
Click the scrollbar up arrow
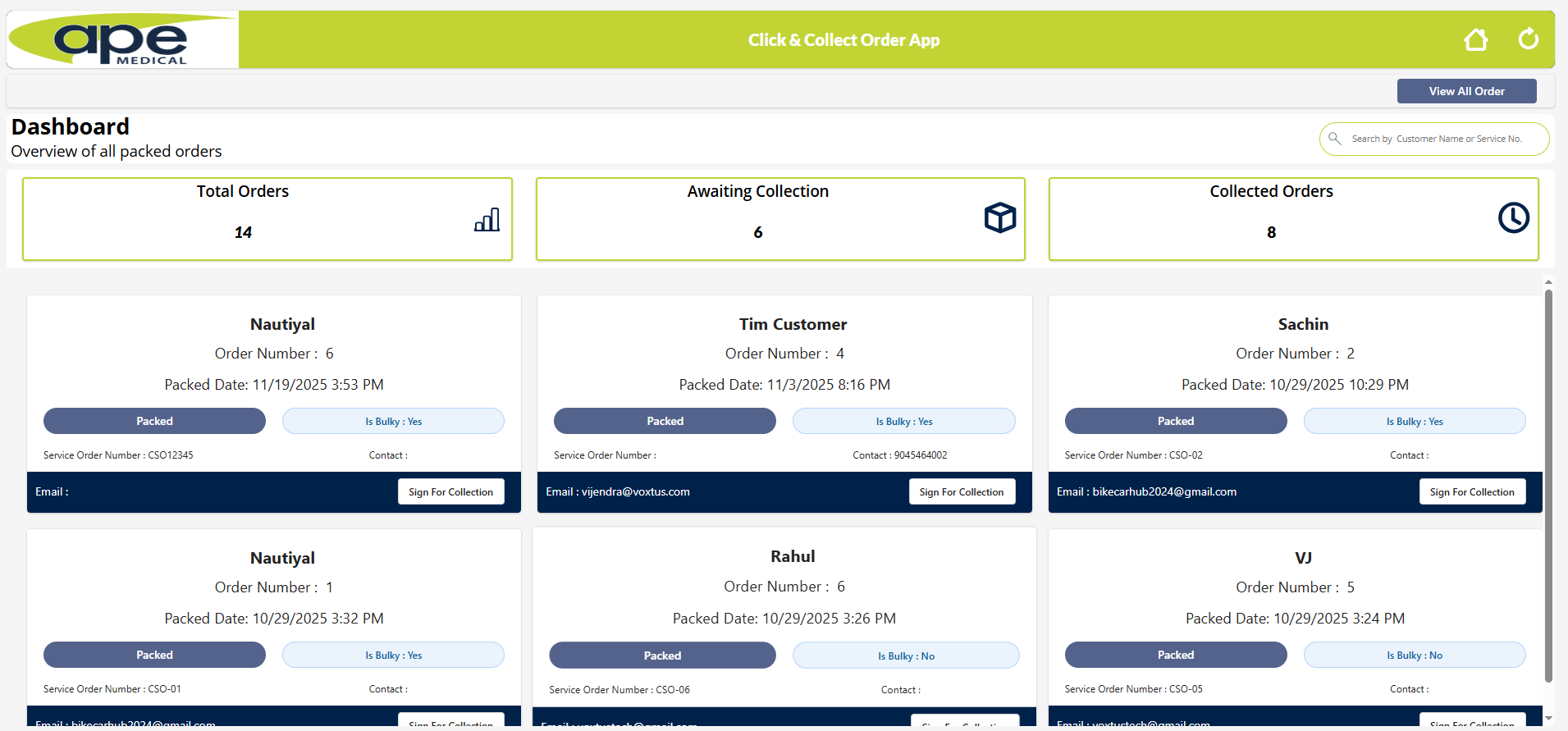click(1548, 282)
